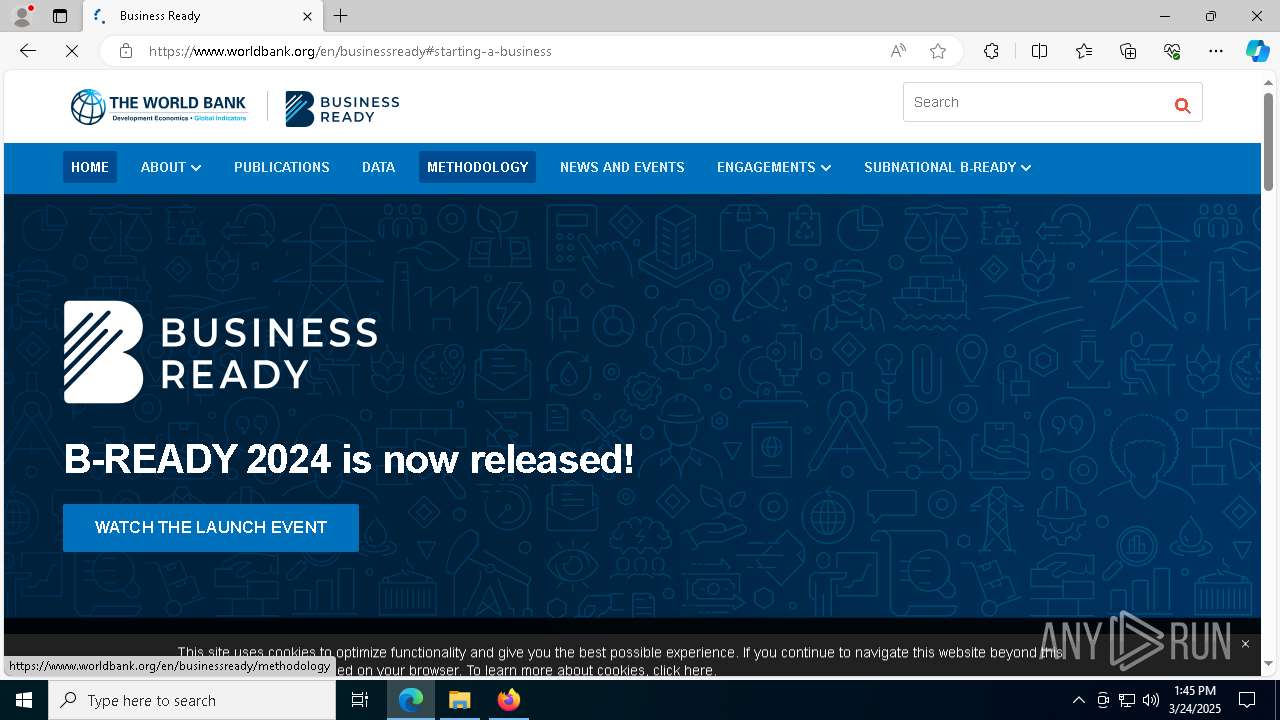This screenshot has height=720, width=1280.
Task: Click the page vertical scrollbar thumb
Action: [1268, 141]
